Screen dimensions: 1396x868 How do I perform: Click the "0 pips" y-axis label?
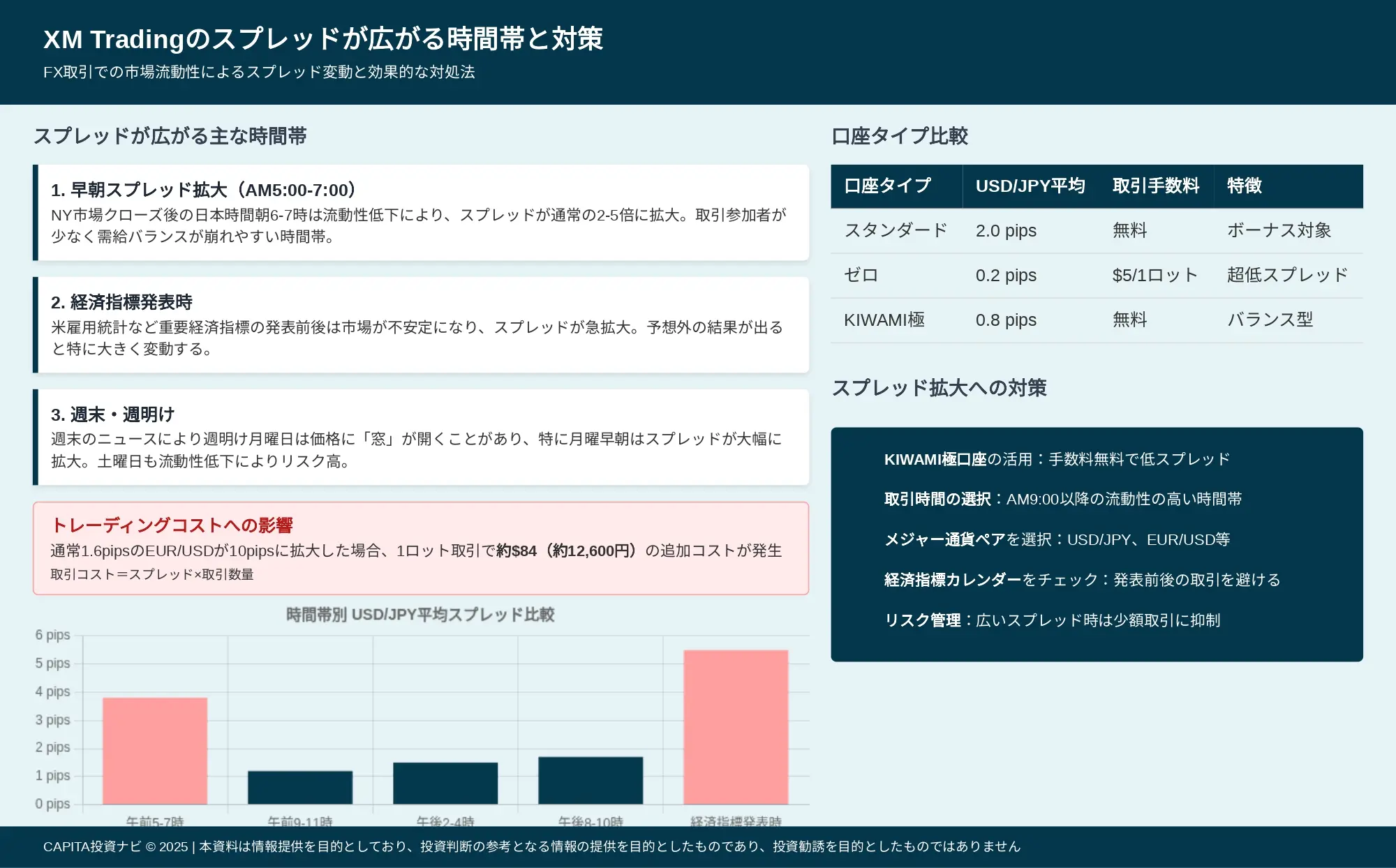pyautogui.click(x=53, y=804)
